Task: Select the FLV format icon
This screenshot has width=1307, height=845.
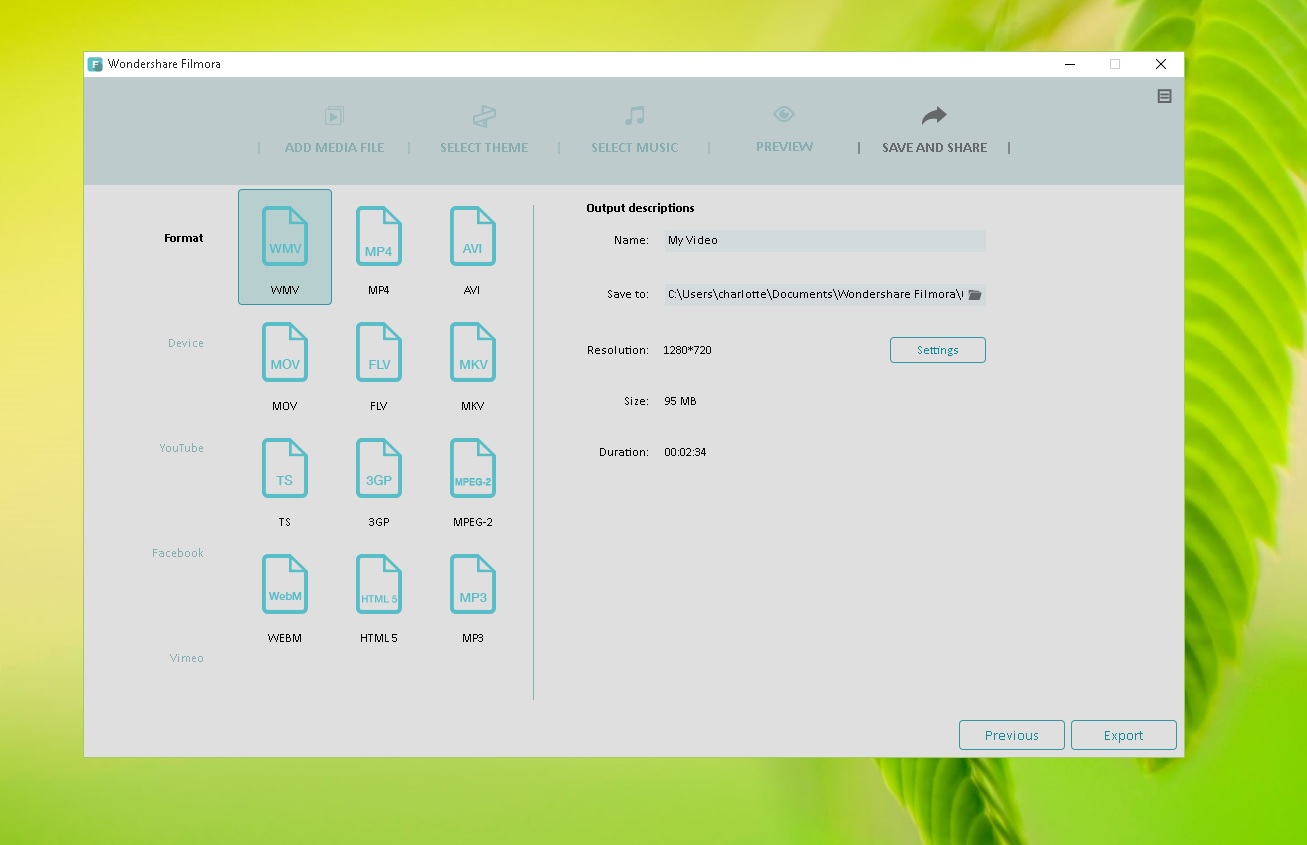Action: click(379, 353)
